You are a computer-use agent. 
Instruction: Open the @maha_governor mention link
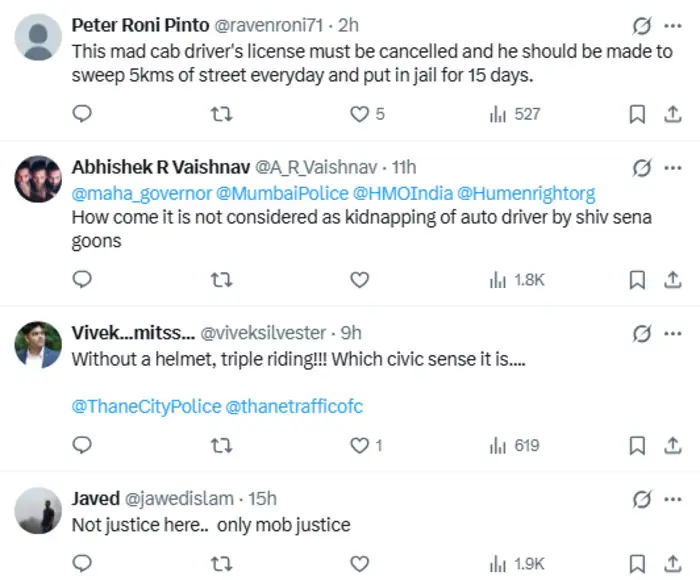coord(142,194)
